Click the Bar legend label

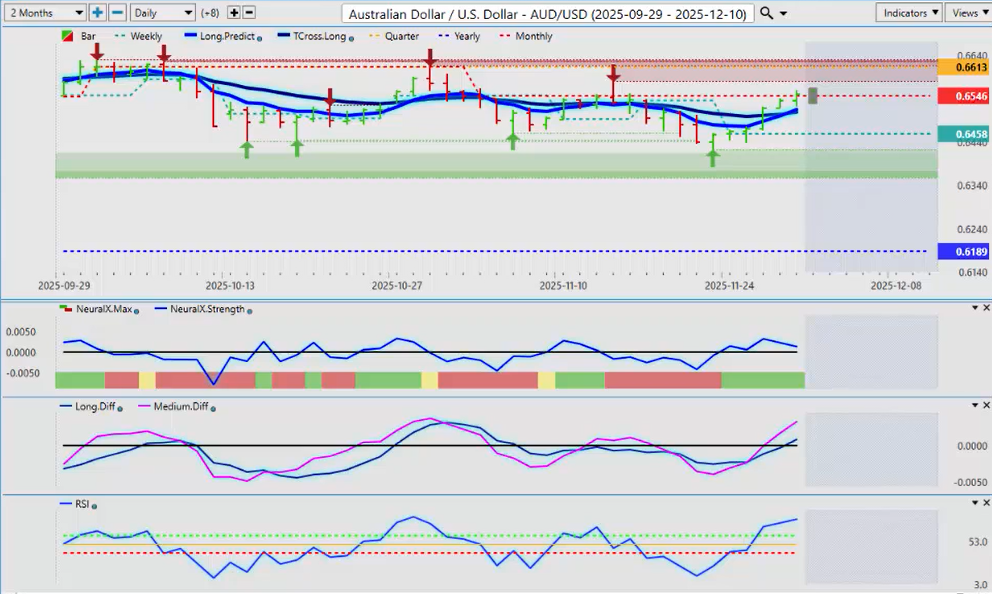[x=87, y=36]
